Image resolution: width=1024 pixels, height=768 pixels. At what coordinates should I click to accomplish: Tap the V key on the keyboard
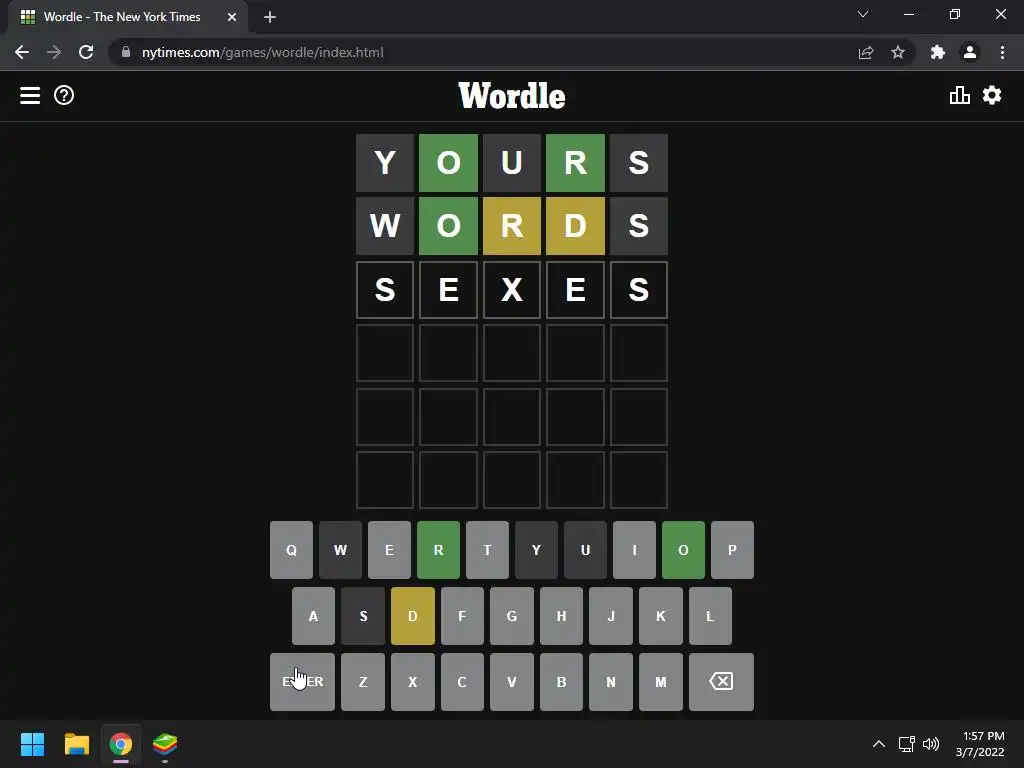[x=512, y=682]
